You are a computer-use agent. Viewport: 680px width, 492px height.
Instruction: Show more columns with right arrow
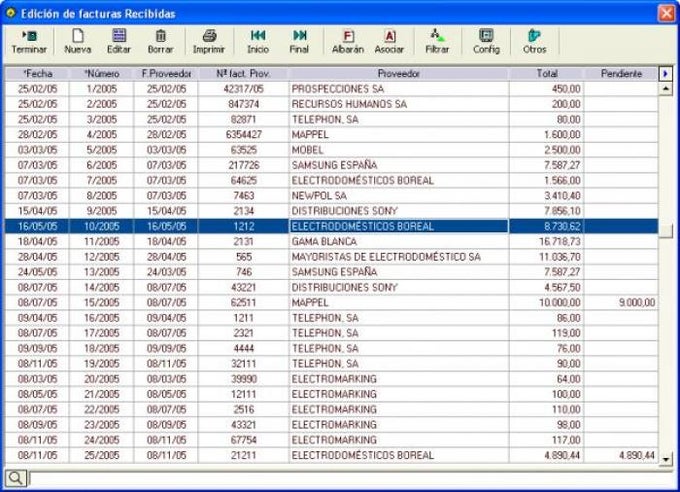[x=665, y=74]
